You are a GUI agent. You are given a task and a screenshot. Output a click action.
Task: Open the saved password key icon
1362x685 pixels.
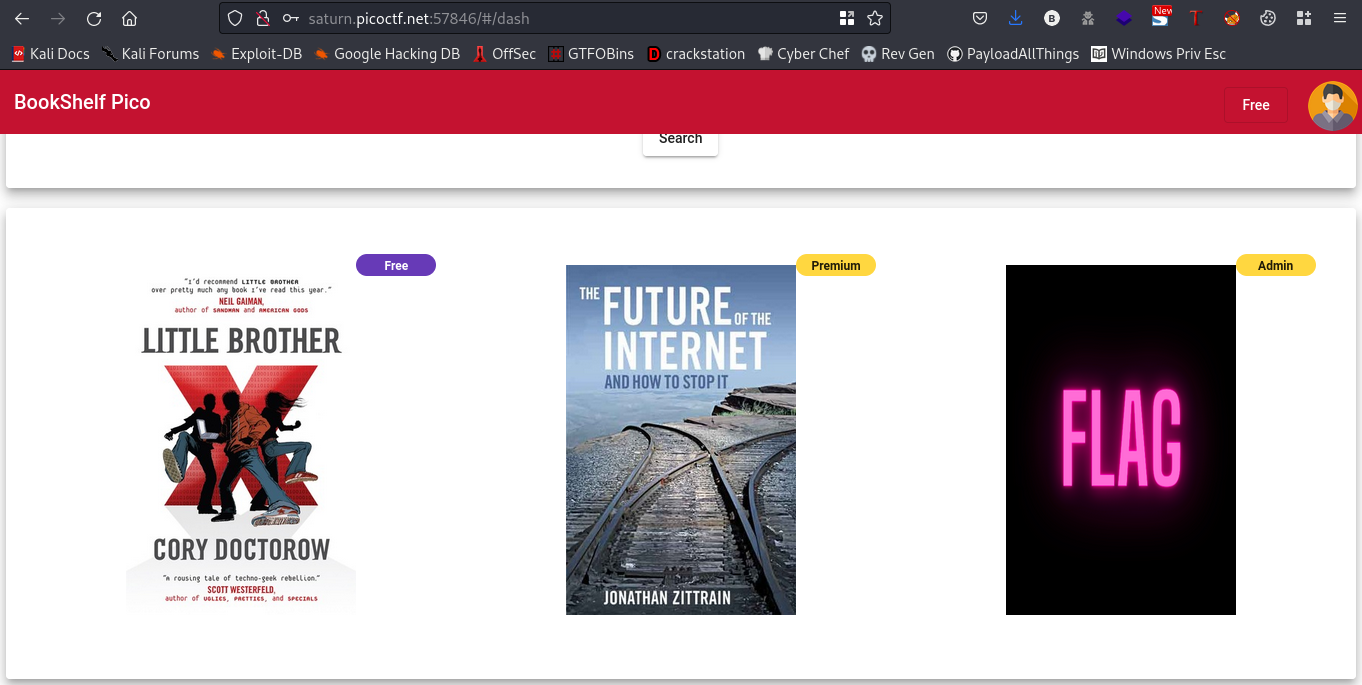coord(290,18)
